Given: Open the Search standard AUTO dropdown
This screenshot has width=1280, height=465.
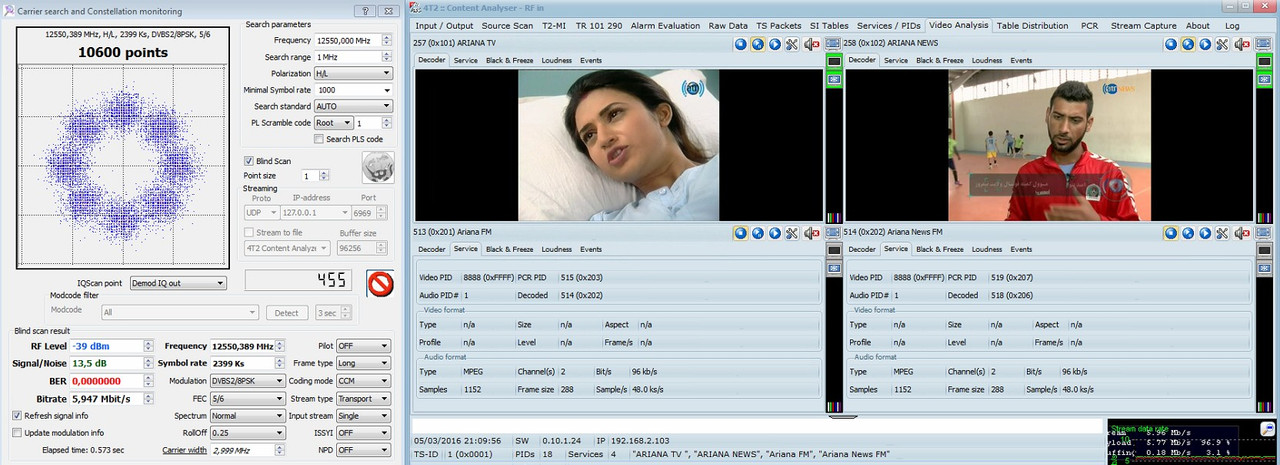Looking at the screenshot, I should (352, 106).
